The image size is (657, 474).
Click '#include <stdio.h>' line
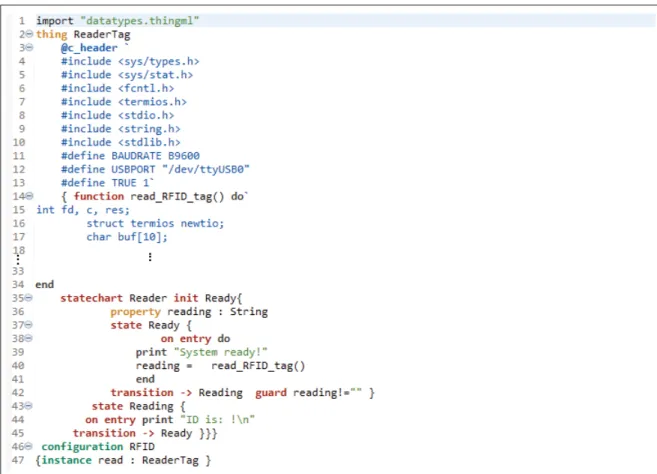pyautogui.click(x=117, y=115)
